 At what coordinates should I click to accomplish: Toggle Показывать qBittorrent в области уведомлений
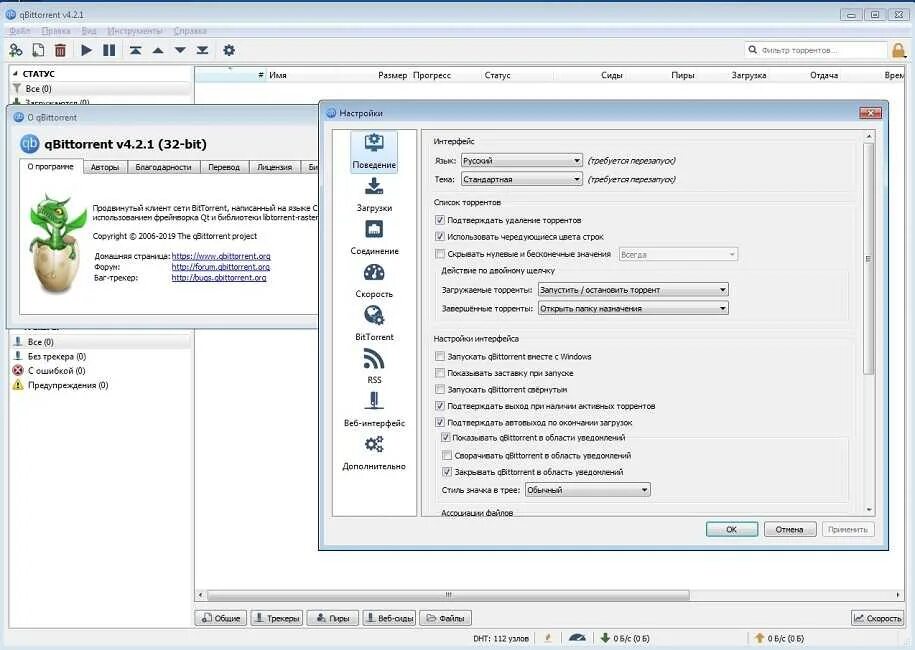click(445, 437)
